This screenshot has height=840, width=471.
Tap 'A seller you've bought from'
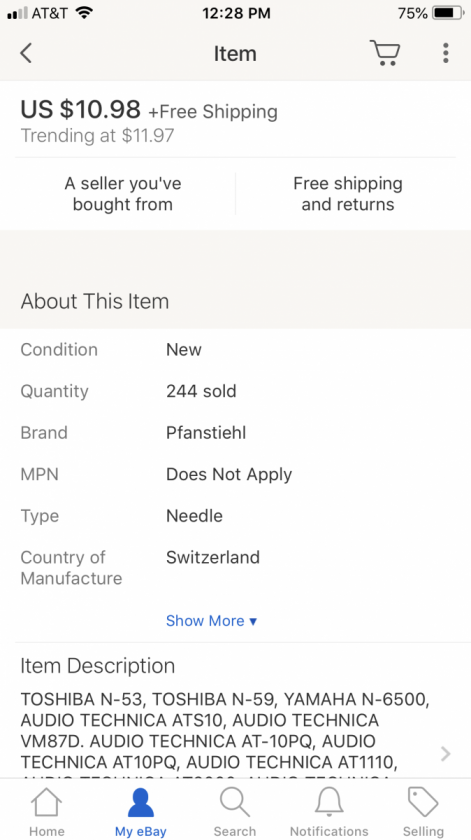(x=123, y=194)
